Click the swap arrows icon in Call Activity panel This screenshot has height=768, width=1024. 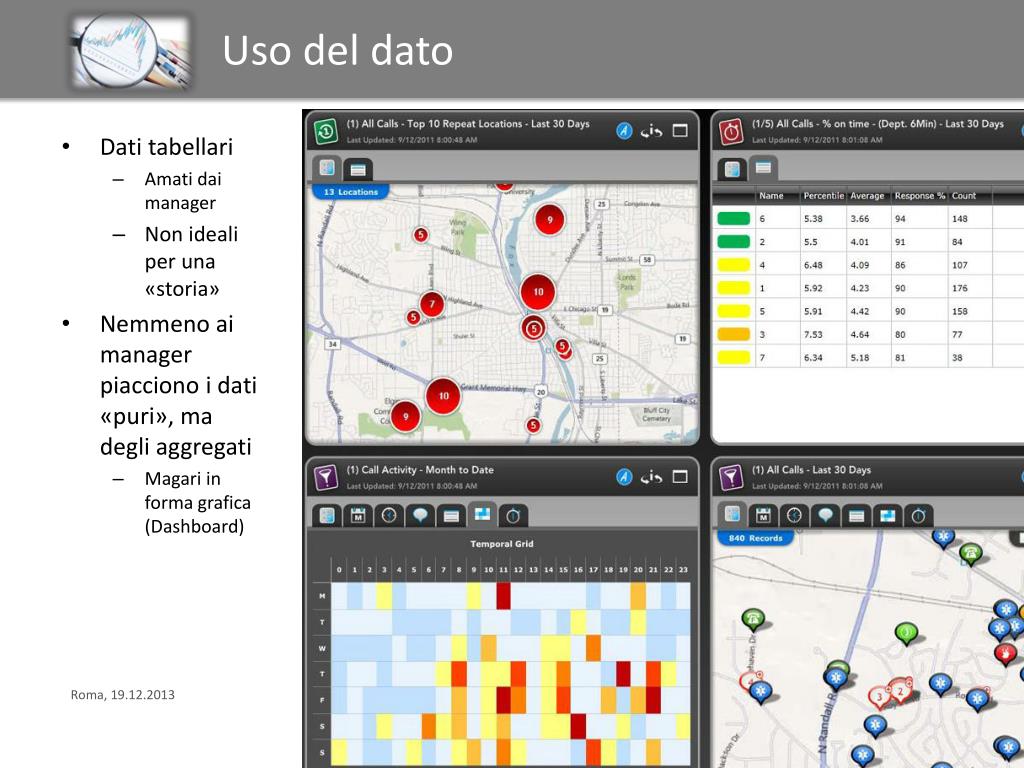651,478
